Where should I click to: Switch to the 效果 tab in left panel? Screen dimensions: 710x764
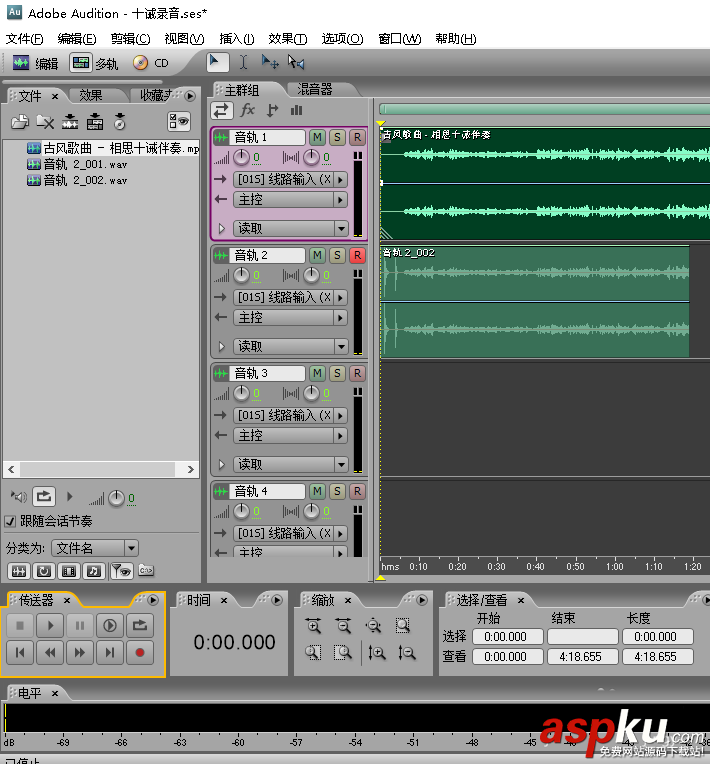click(x=91, y=96)
